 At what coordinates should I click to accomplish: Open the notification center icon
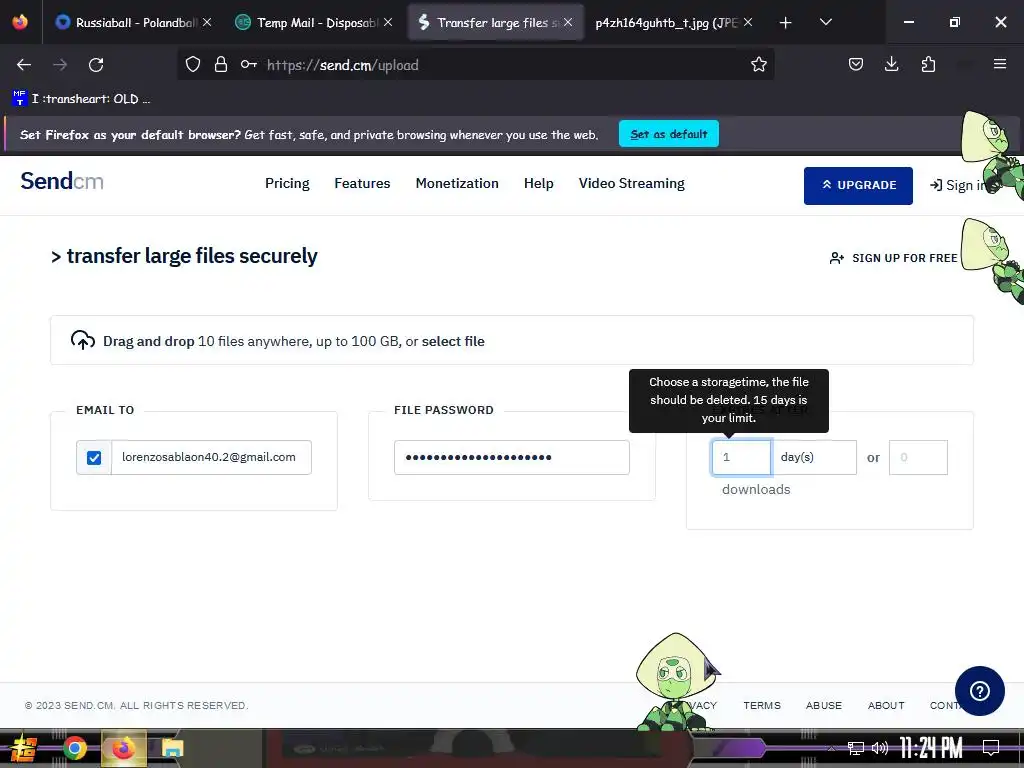point(991,748)
